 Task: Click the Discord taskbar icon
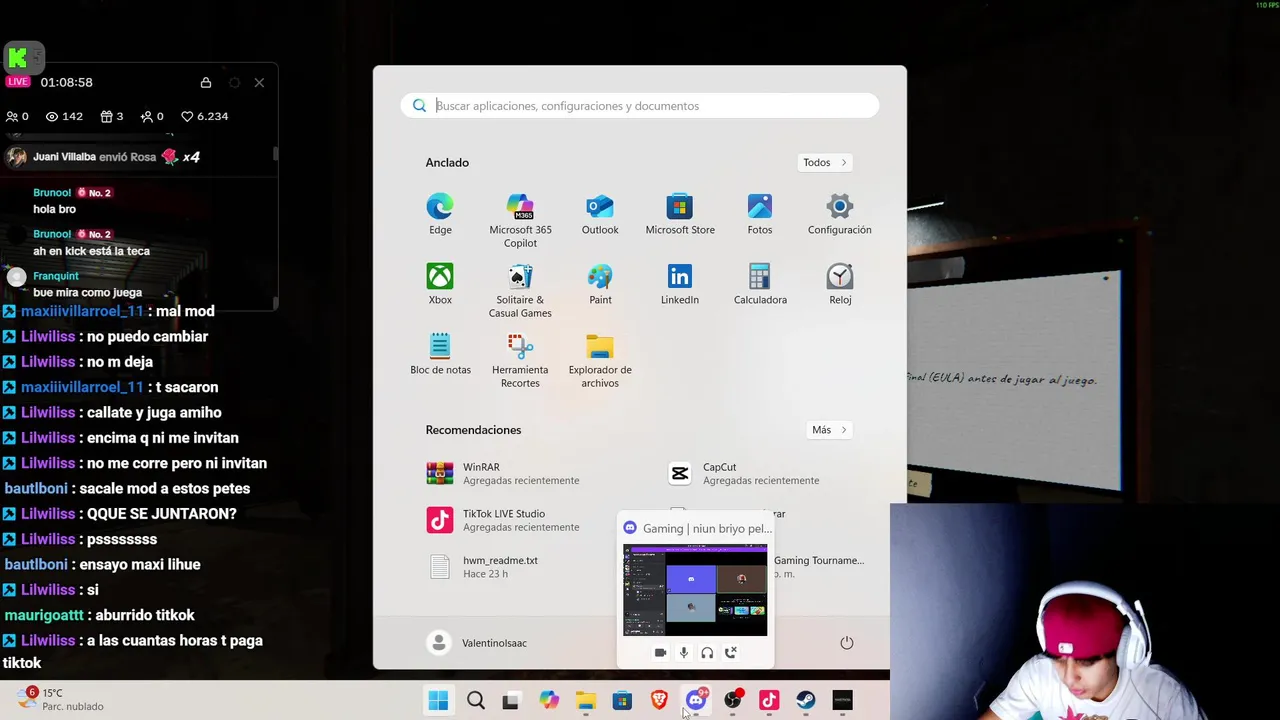(x=696, y=701)
